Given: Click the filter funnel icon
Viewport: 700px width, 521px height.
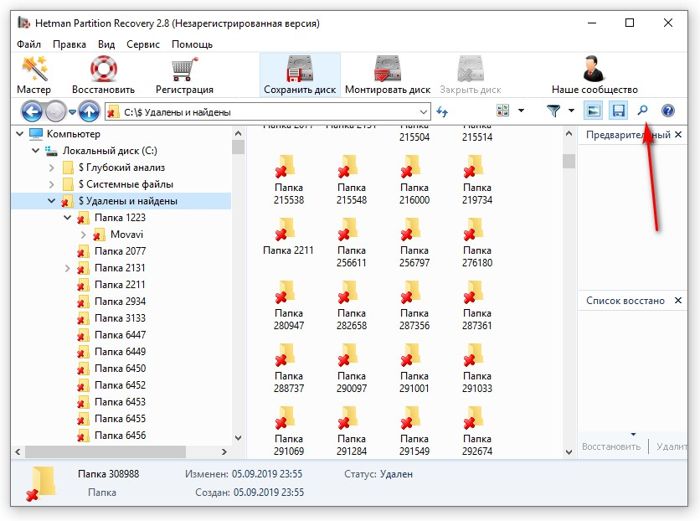Looking at the screenshot, I should [x=553, y=110].
